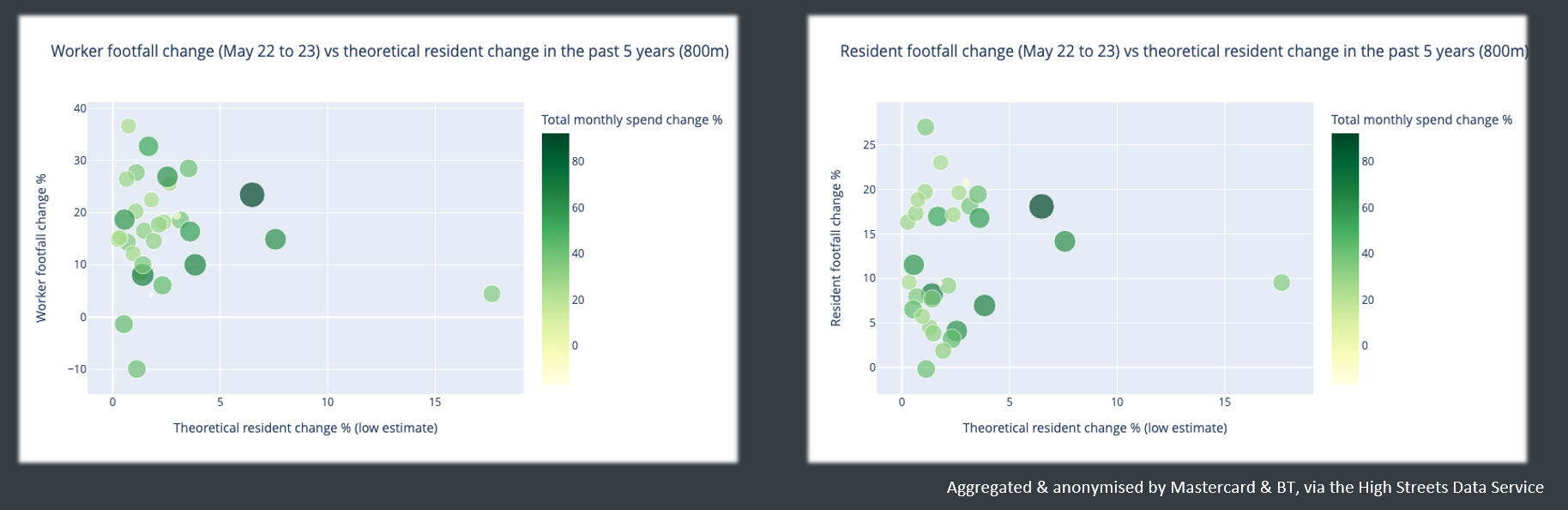Click the lowest bubble near -10 in worker chart
Image resolution: width=1568 pixels, height=510 pixels.
point(136,369)
